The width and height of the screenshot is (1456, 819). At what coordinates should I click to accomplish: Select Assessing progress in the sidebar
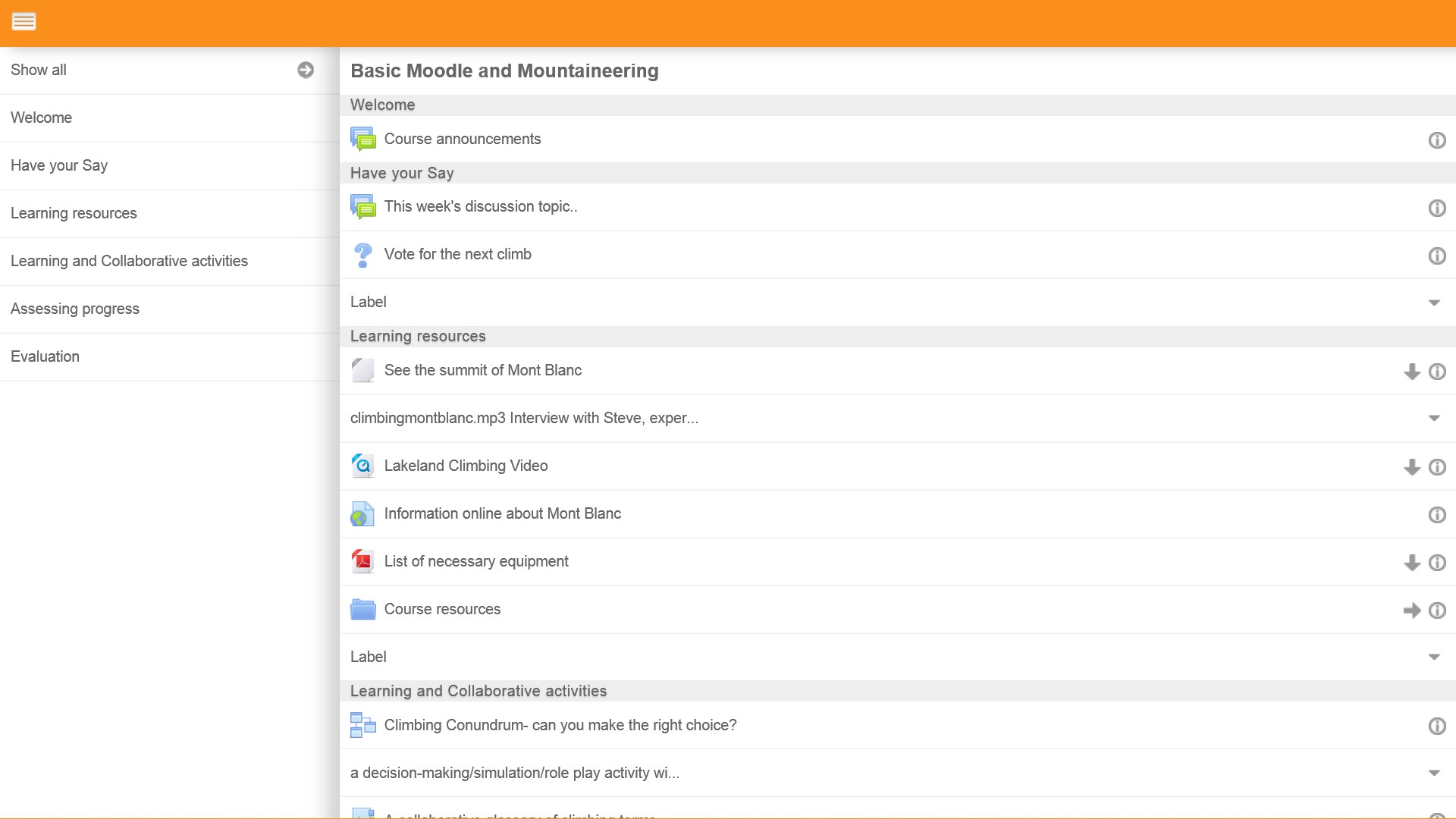(75, 309)
